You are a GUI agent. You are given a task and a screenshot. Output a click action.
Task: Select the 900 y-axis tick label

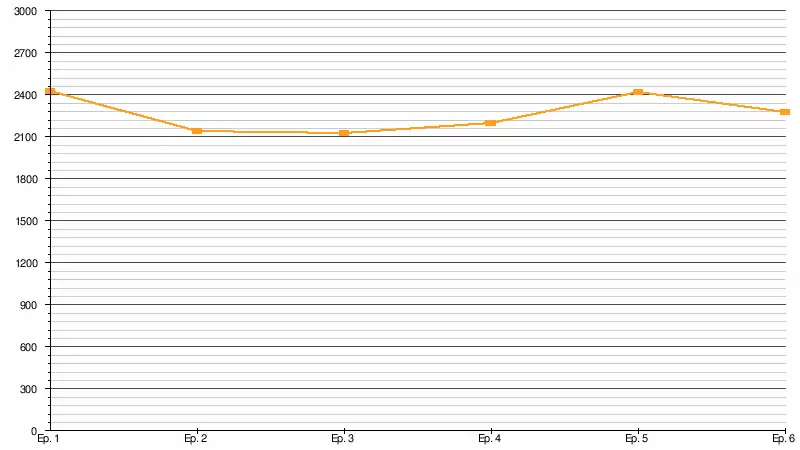coord(29,305)
